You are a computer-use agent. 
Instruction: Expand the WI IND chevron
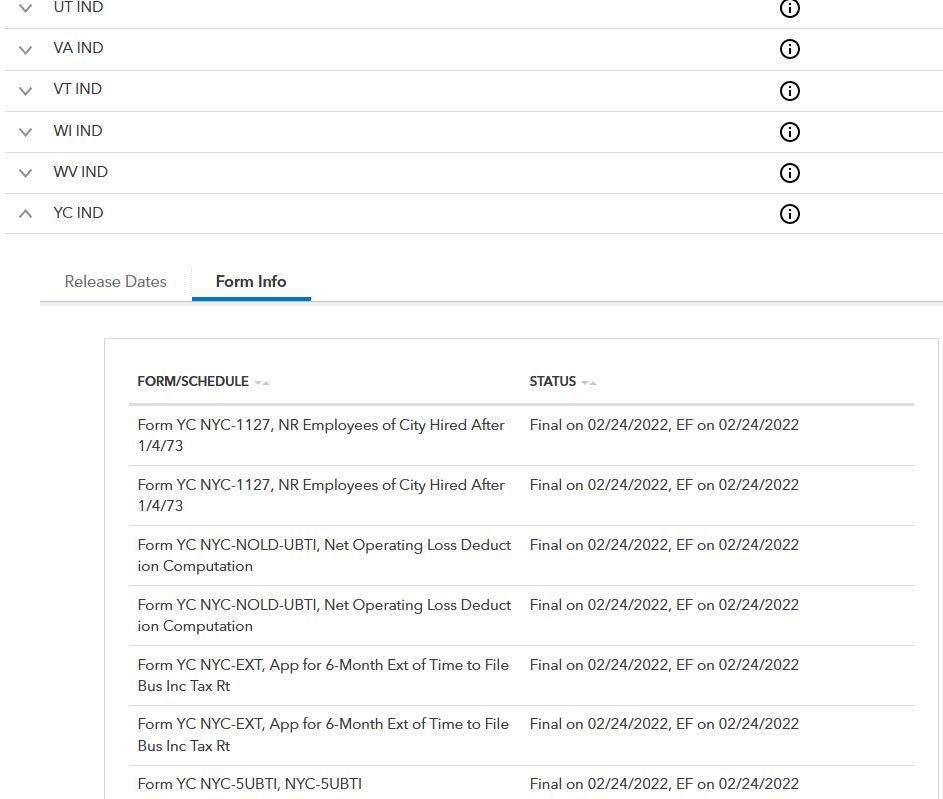pos(26,131)
